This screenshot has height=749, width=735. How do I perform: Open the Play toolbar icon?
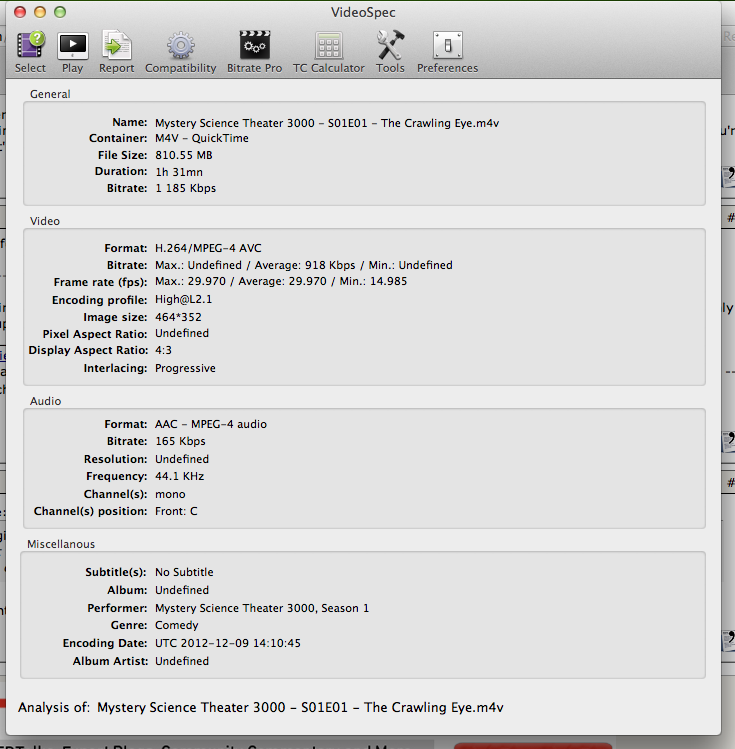point(73,45)
